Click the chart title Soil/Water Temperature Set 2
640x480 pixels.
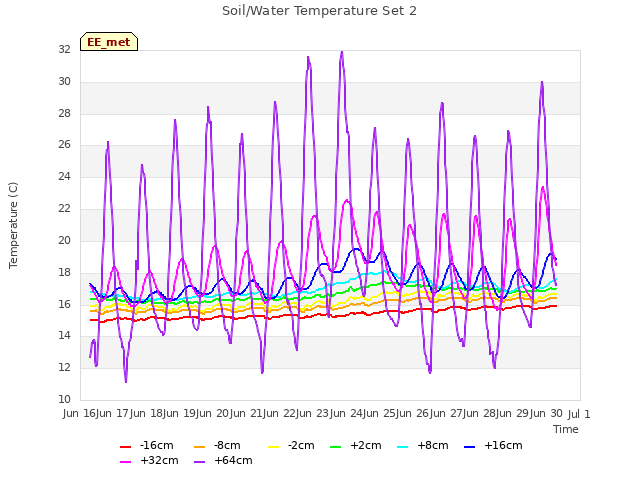[319, 11]
